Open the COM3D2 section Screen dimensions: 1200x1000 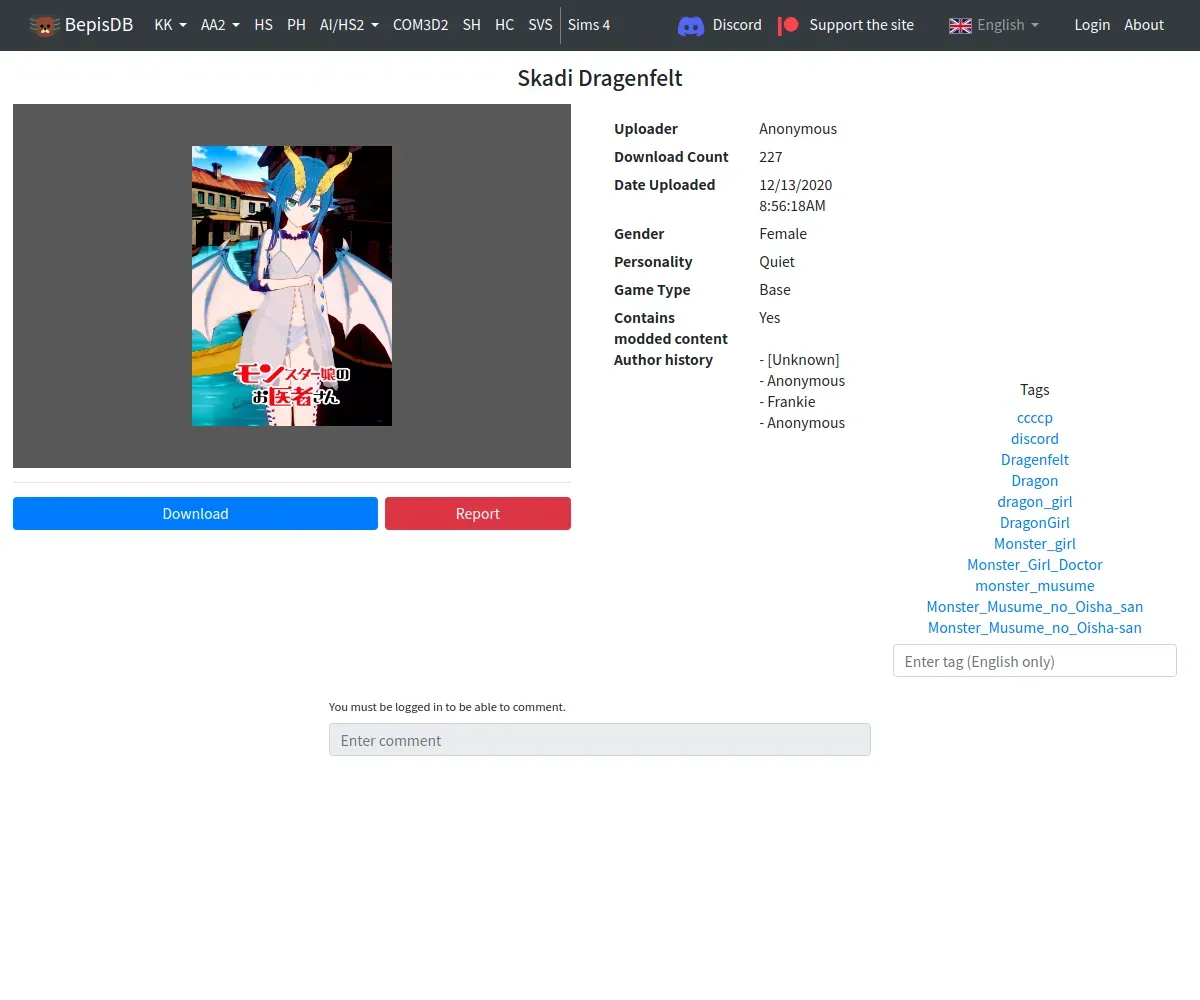[x=420, y=25]
